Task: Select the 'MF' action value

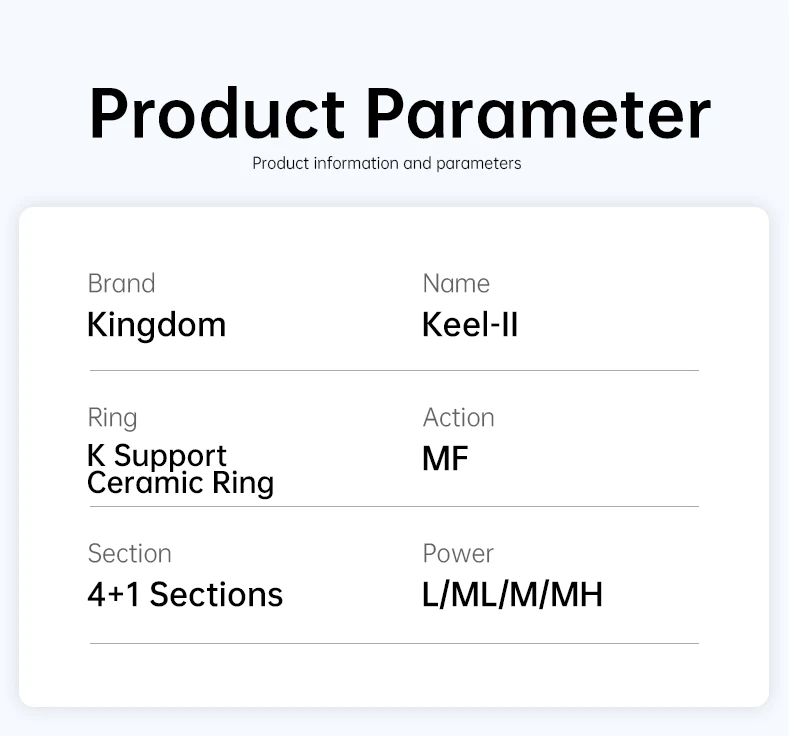Action: pyautogui.click(x=445, y=459)
